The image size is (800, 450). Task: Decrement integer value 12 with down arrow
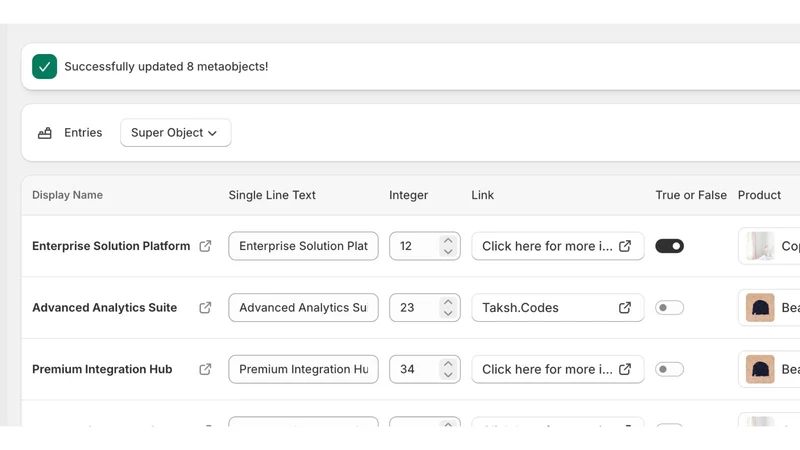pyautogui.click(x=448, y=252)
